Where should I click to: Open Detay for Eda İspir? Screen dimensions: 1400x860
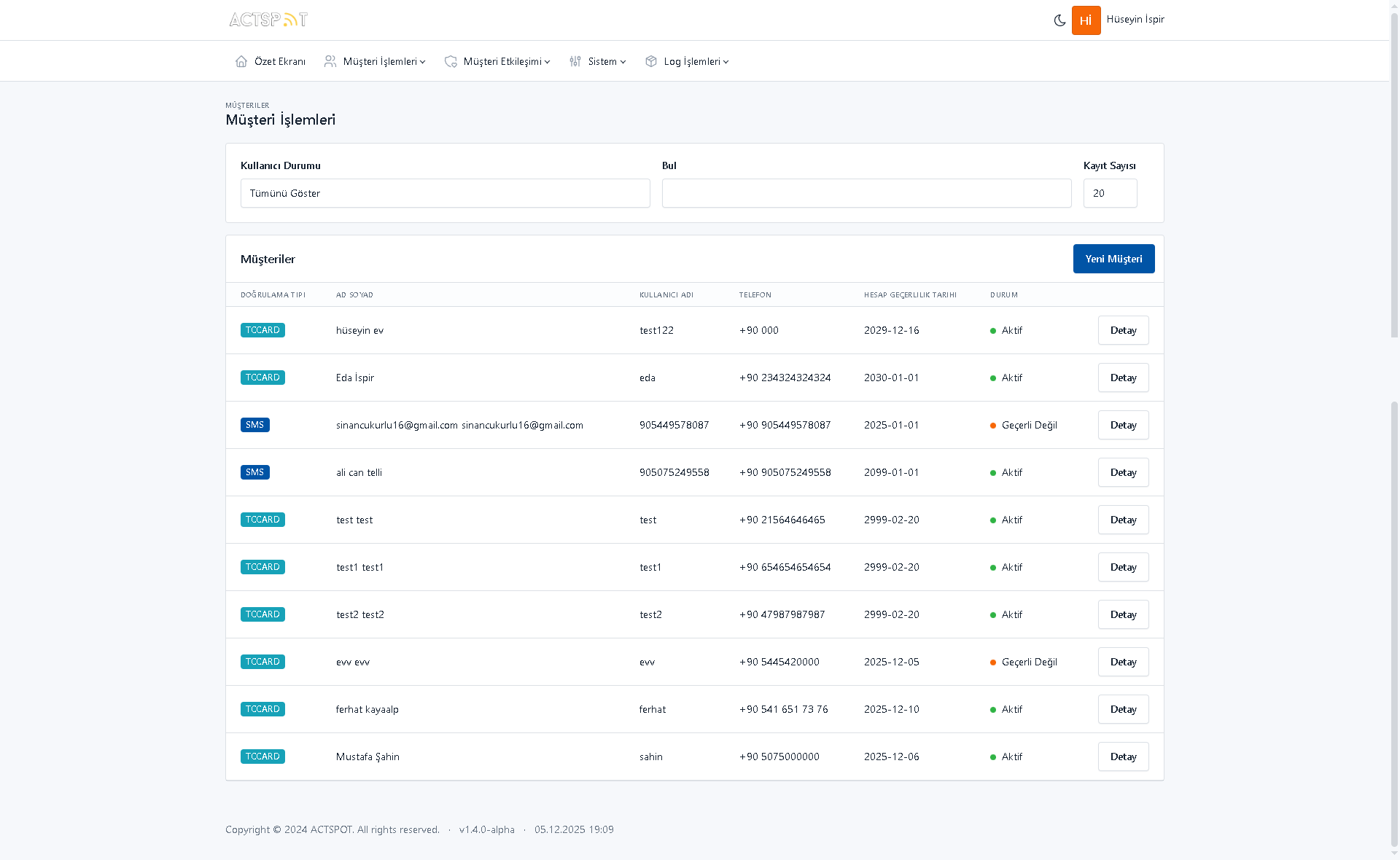pos(1123,378)
